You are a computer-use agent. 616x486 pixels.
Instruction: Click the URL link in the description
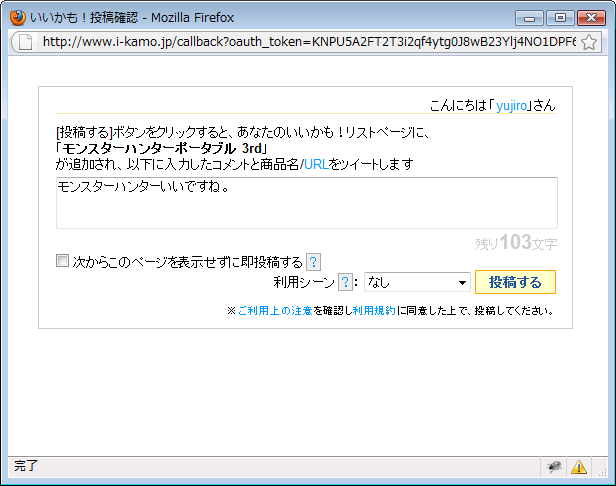point(316,164)
